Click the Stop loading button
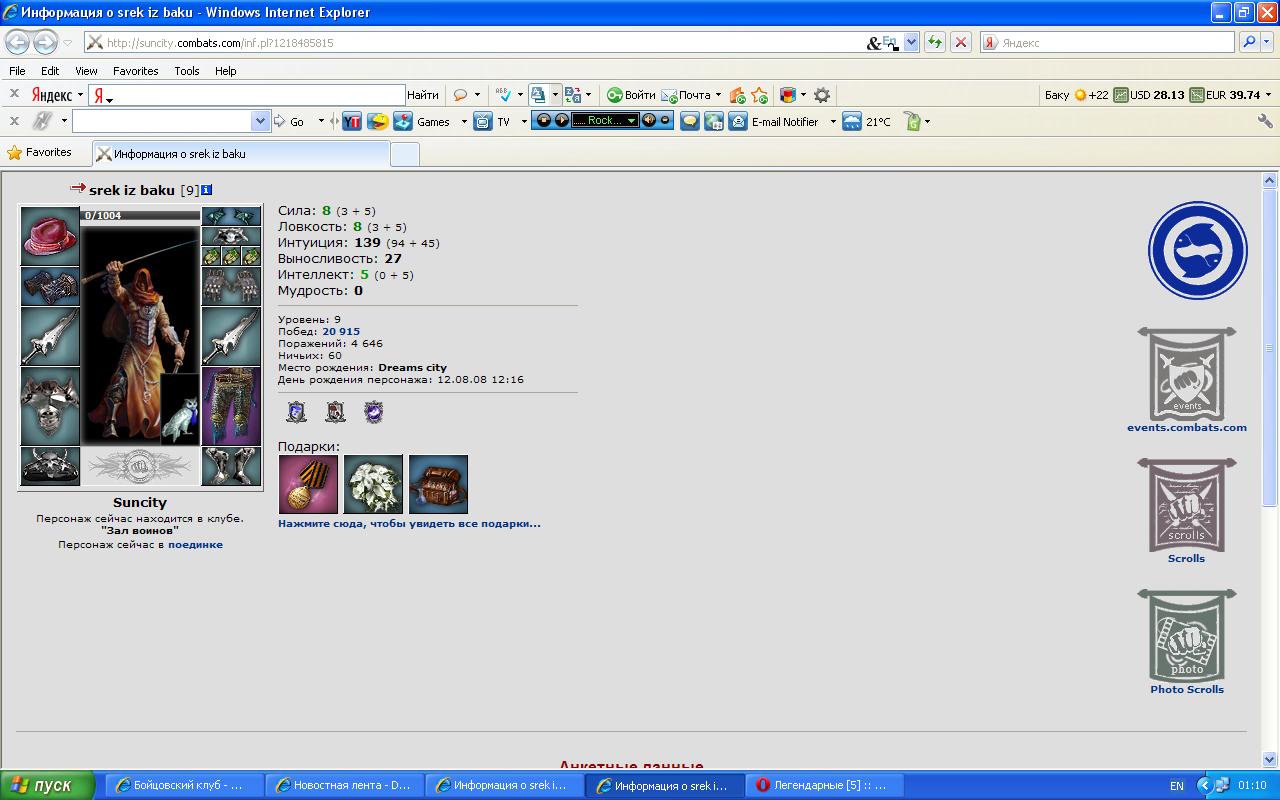1280x800 pixels. click(x=961, y=42)
